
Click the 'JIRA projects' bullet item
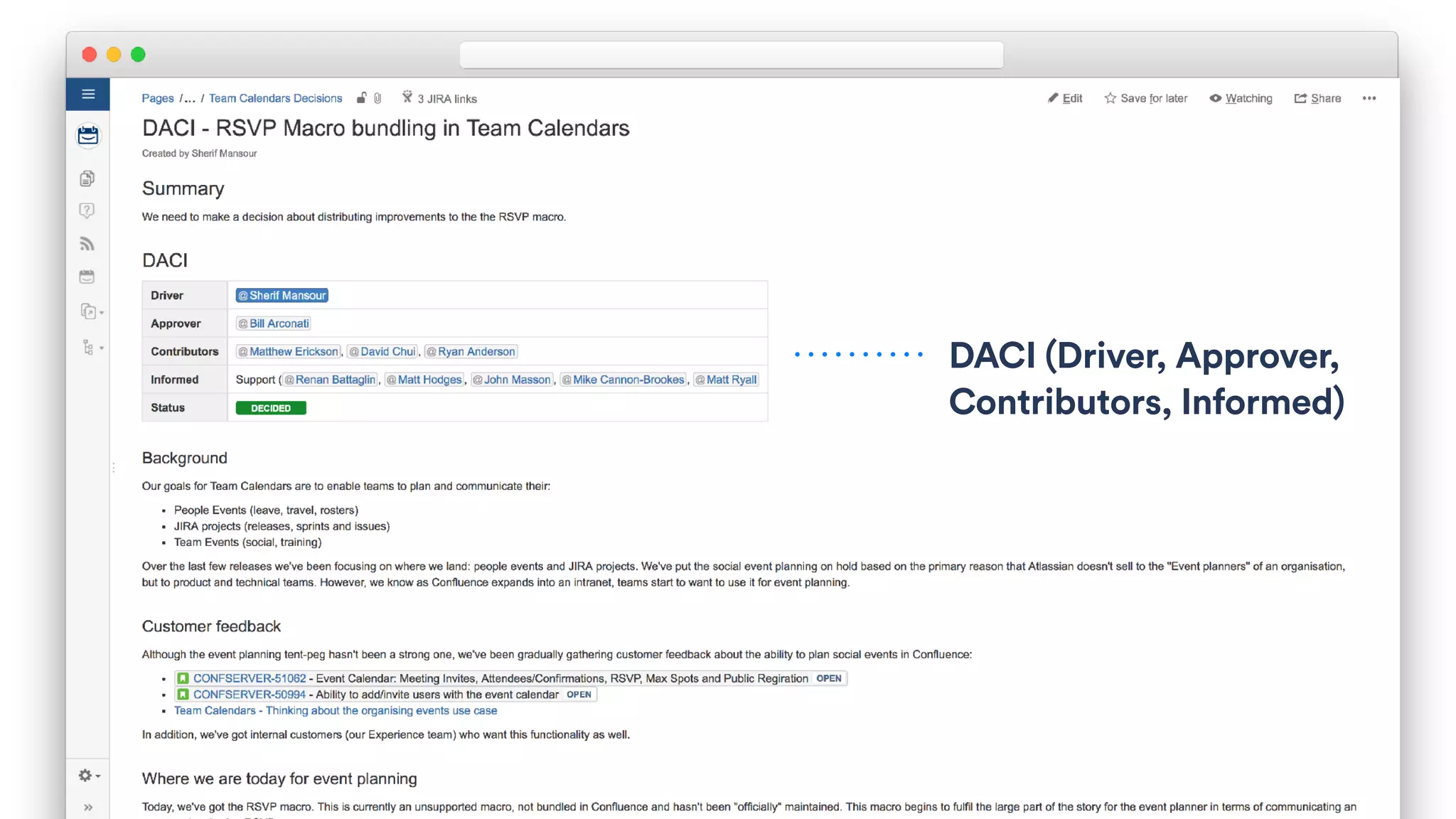pos(282,526)
